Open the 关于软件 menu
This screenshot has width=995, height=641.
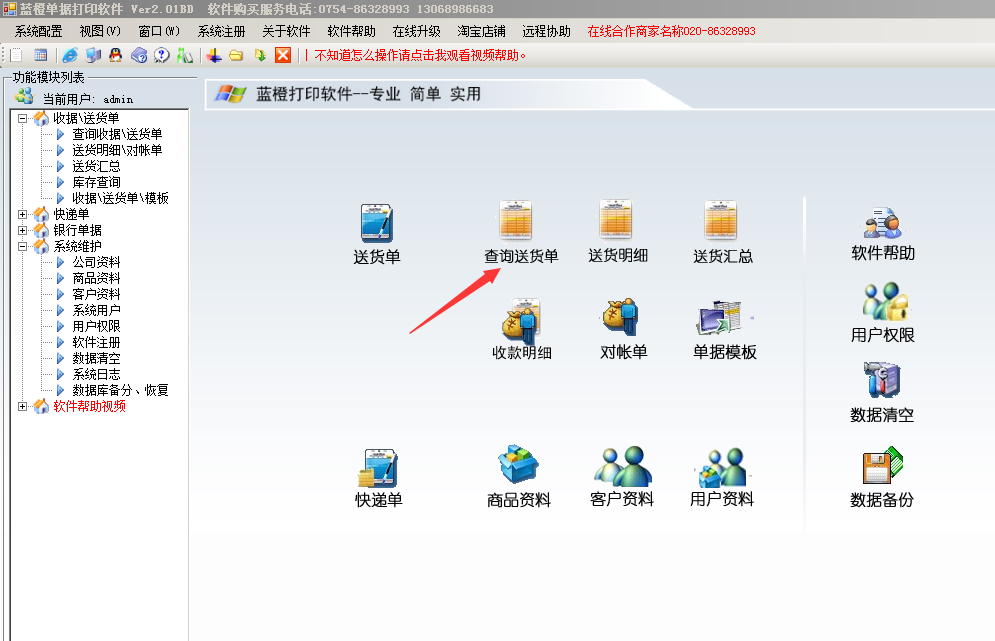click(x=286, y=31)
